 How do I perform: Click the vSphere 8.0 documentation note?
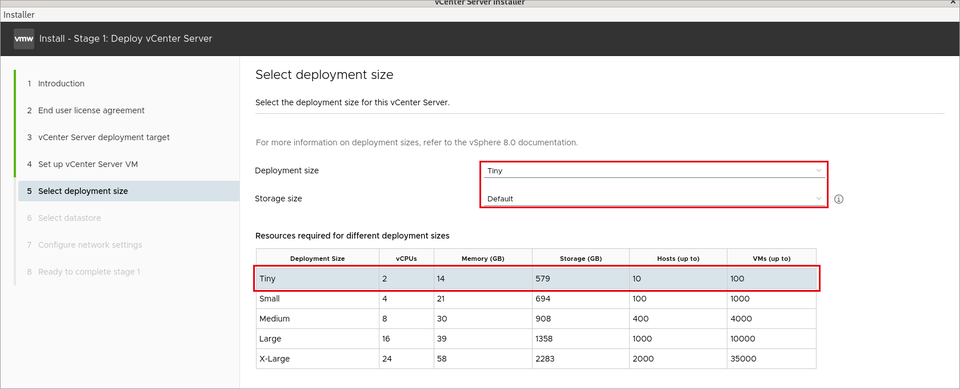pyautogui.click(x=416, y=142)
